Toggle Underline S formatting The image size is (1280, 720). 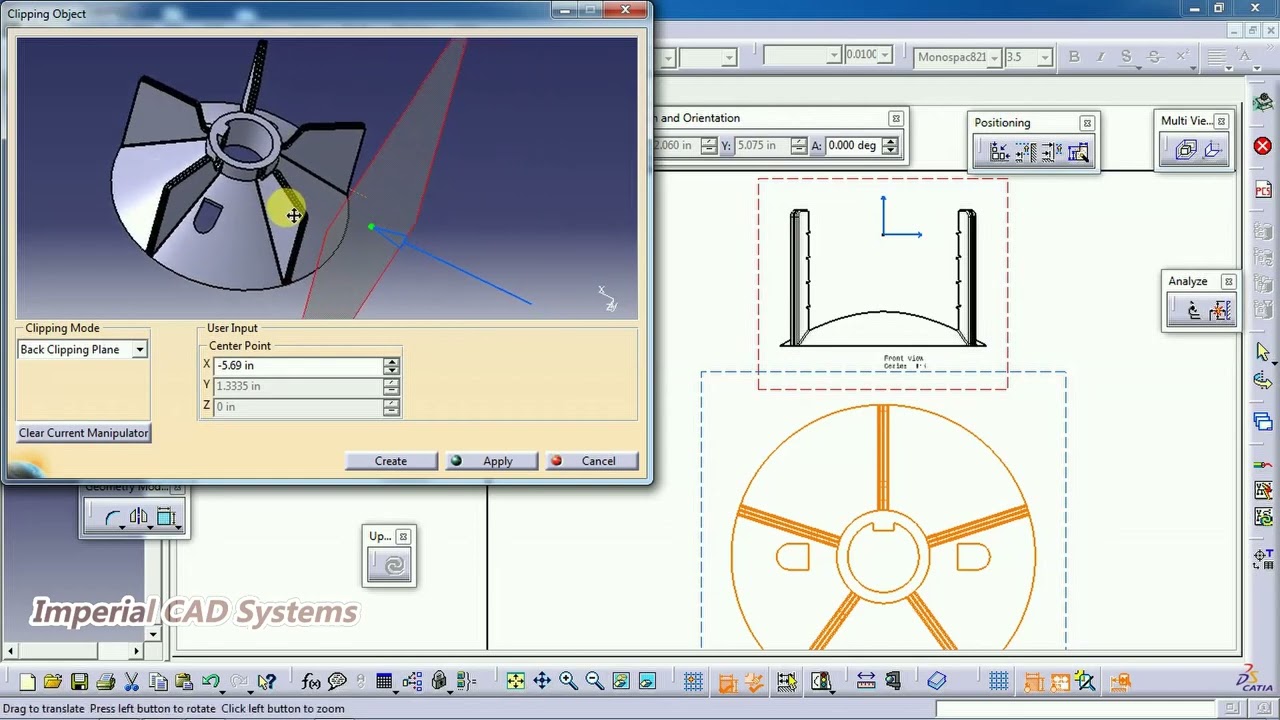click(1126, 57)
